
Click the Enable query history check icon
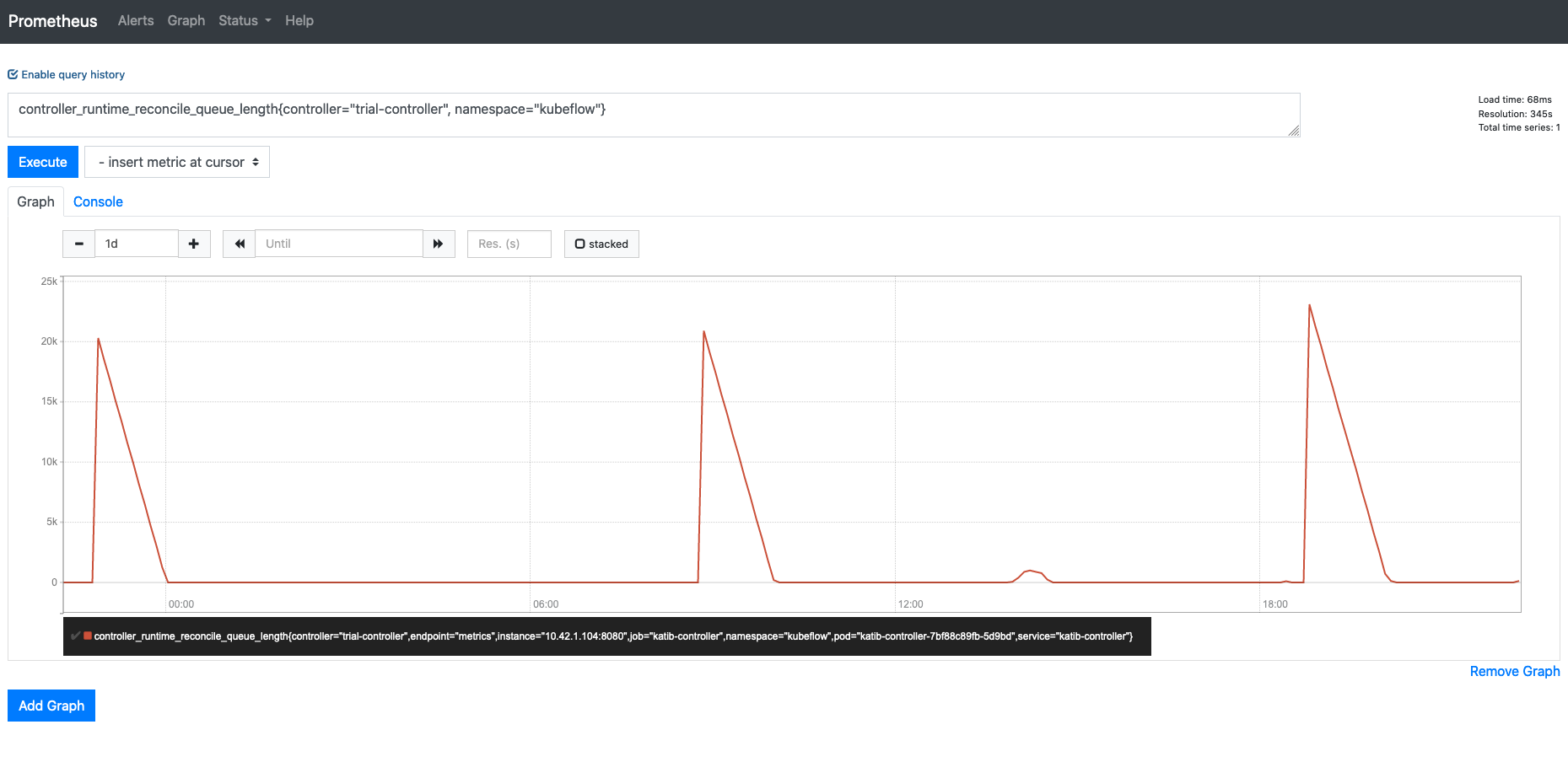click(12, 73)
